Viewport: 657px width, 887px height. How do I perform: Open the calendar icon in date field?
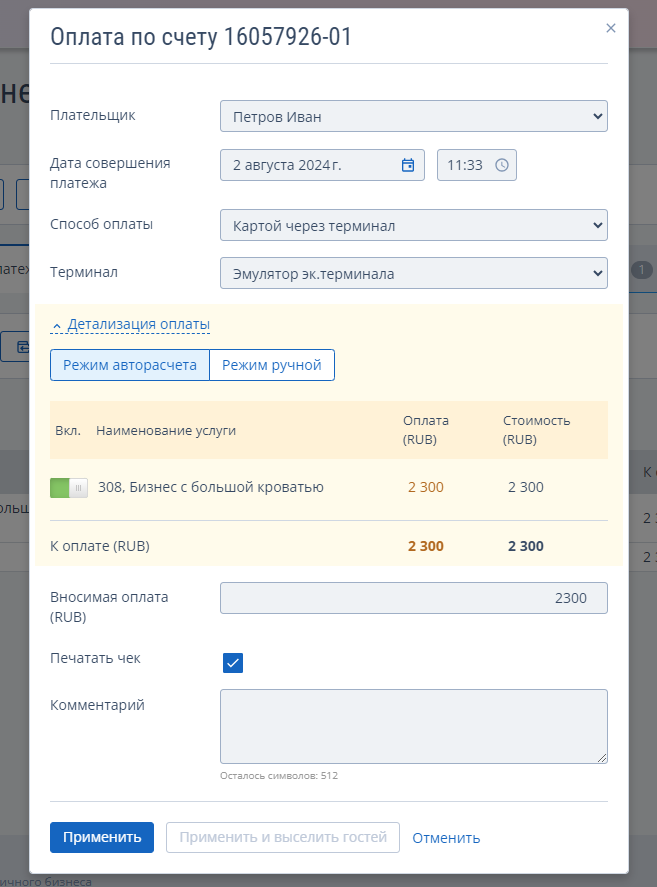click(407, 165)
